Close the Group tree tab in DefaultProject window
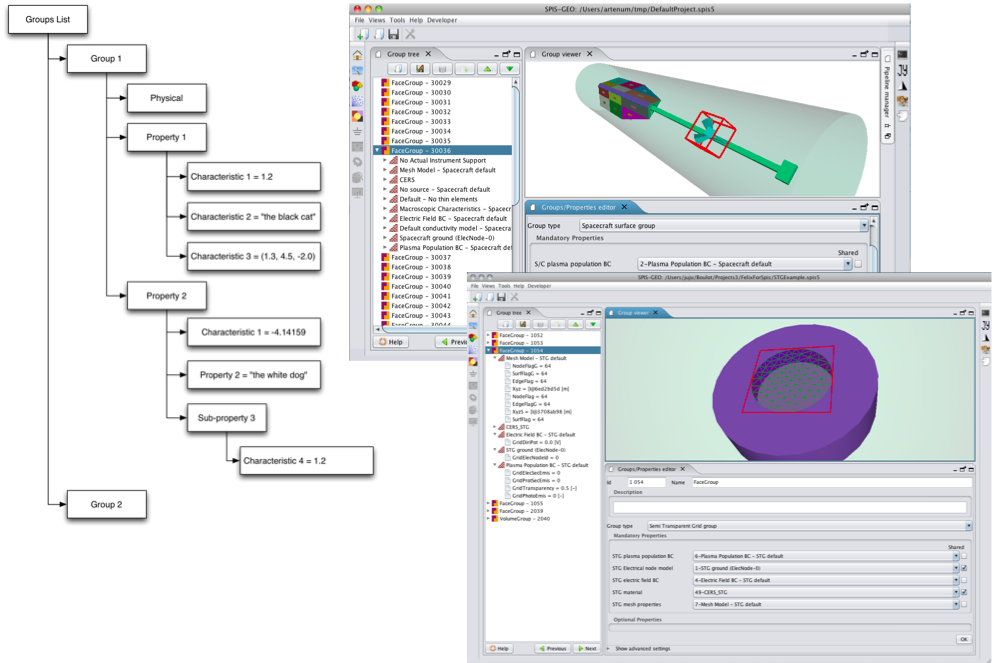 429,54
